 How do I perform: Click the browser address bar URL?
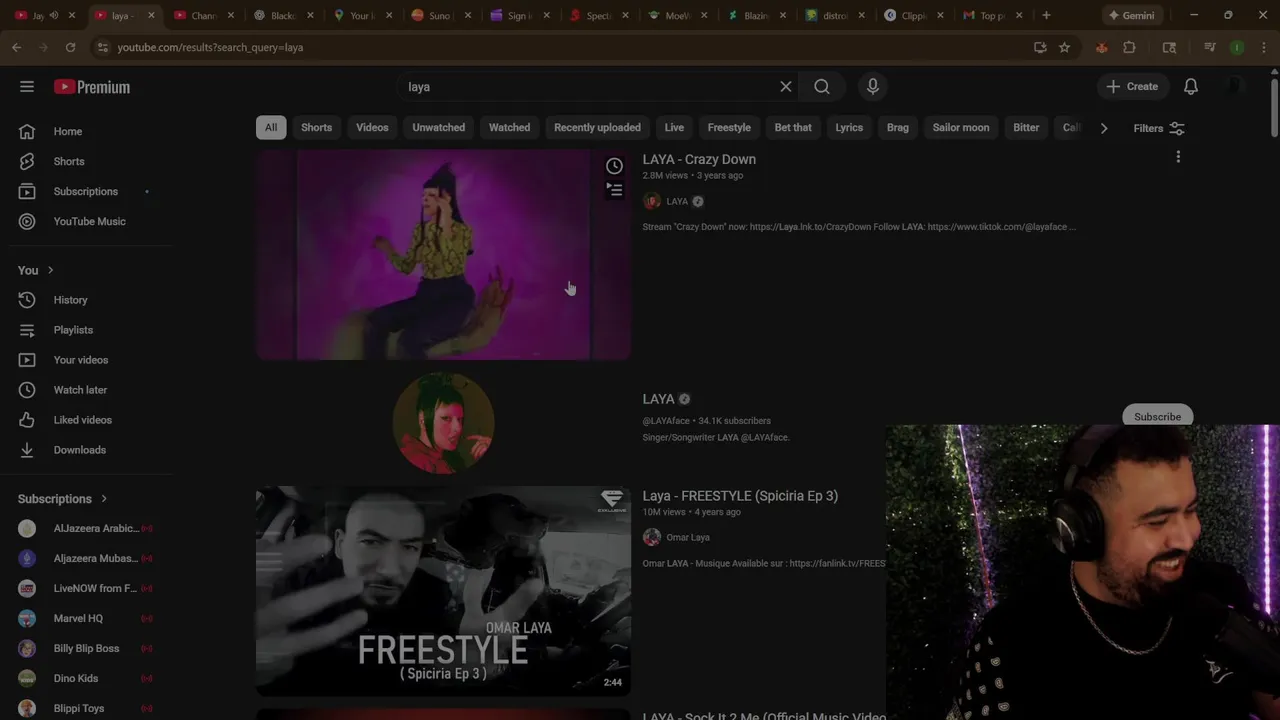tap(210, 47)
